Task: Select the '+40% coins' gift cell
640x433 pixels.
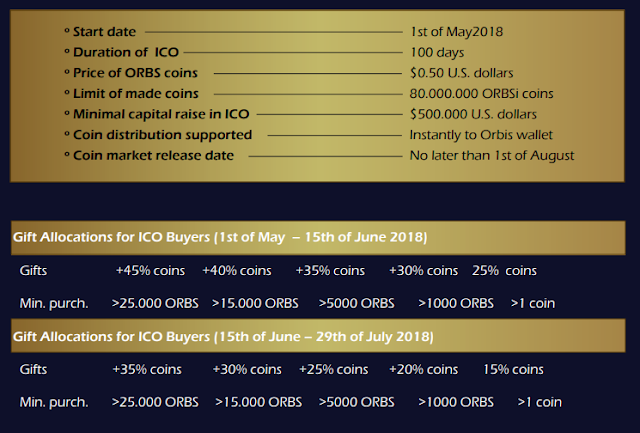Action: pos(237,271)
